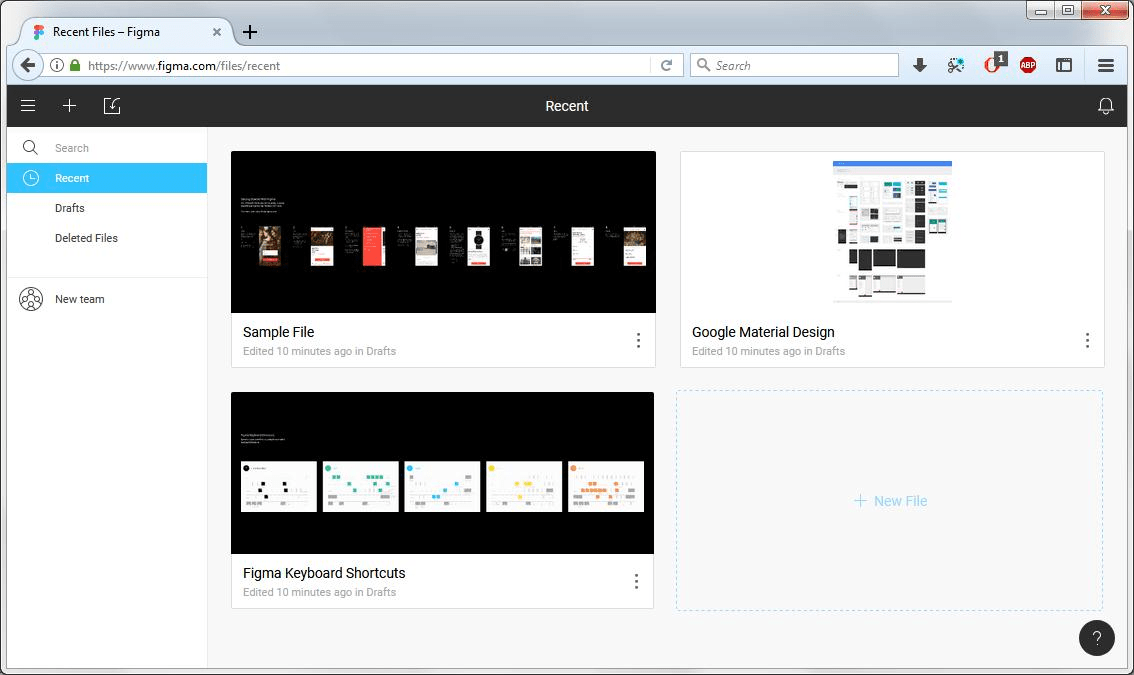Open options for Google Material Design
The height and width of the screenshot is (675, 1134).
tap(1087, 341)
